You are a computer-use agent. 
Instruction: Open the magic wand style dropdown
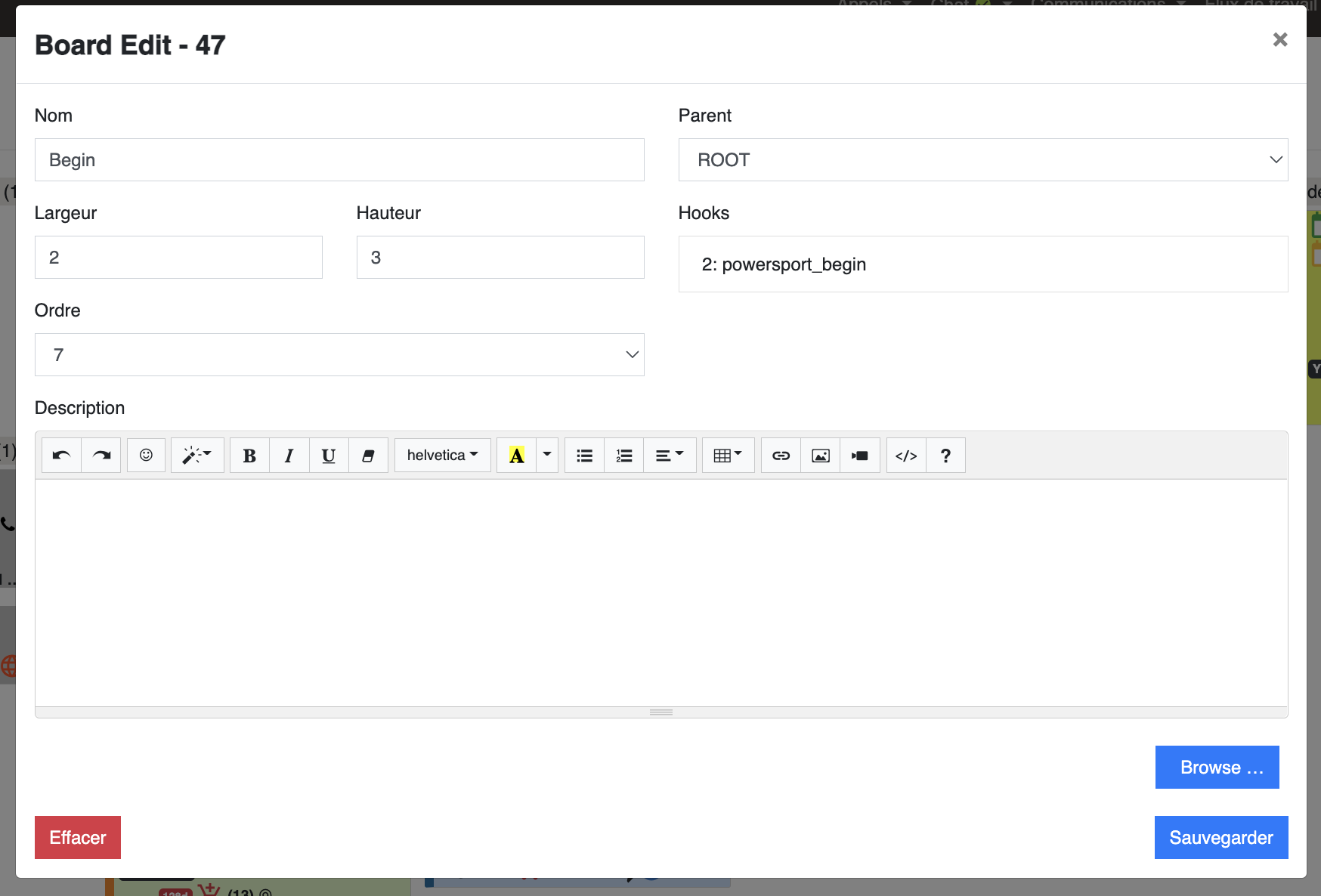coord(196,456)
